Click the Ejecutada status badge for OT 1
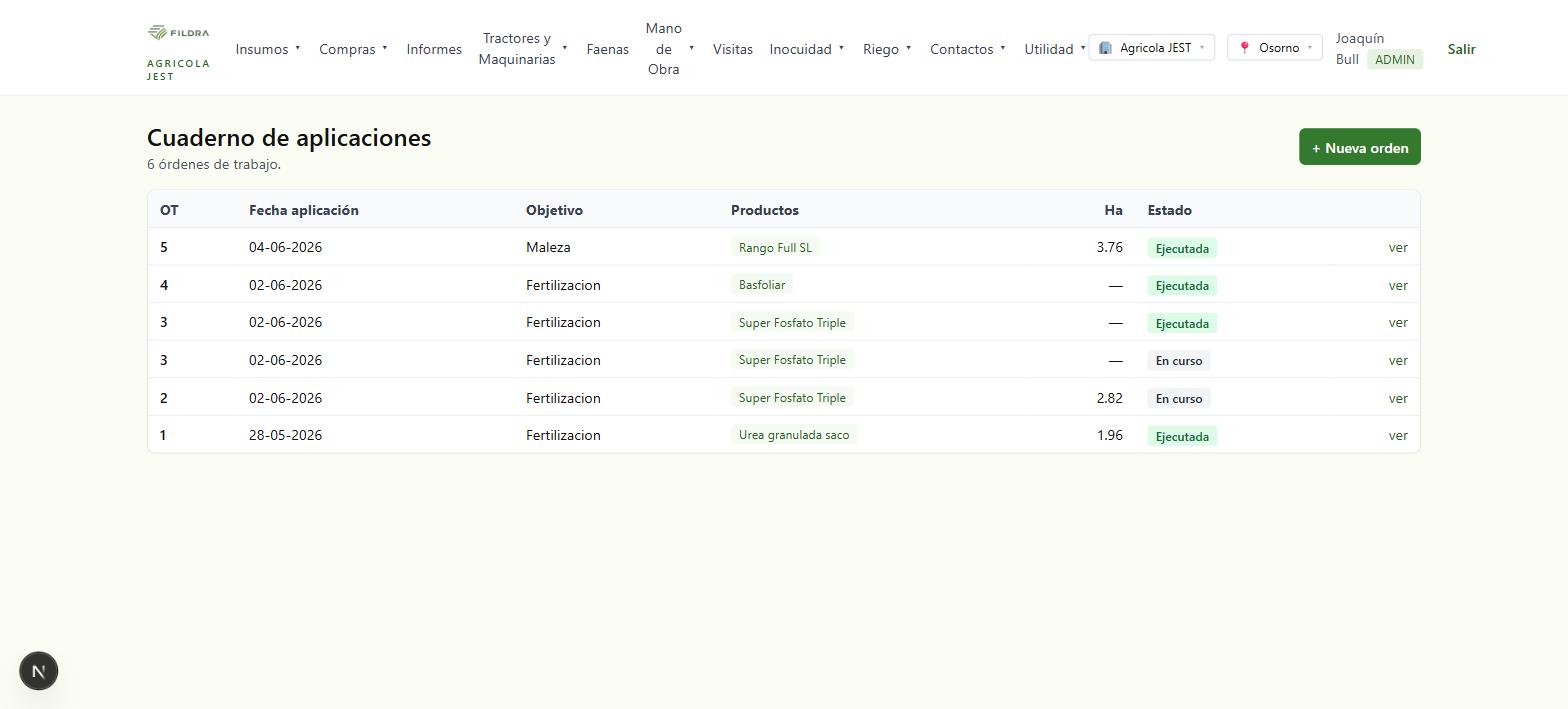The image size is (1568, 709). pyautogui.click(x=1182, y=436)
